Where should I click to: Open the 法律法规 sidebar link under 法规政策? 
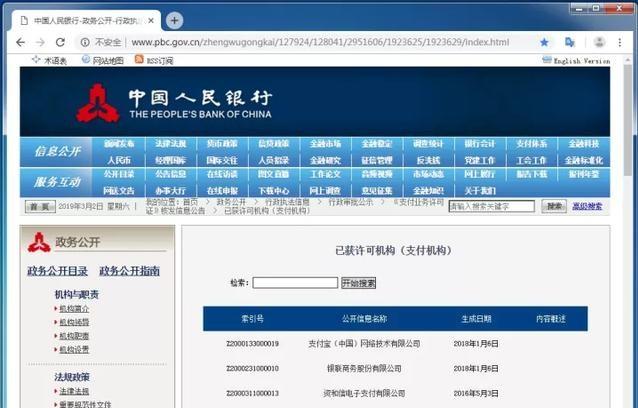tap(74, 391)
